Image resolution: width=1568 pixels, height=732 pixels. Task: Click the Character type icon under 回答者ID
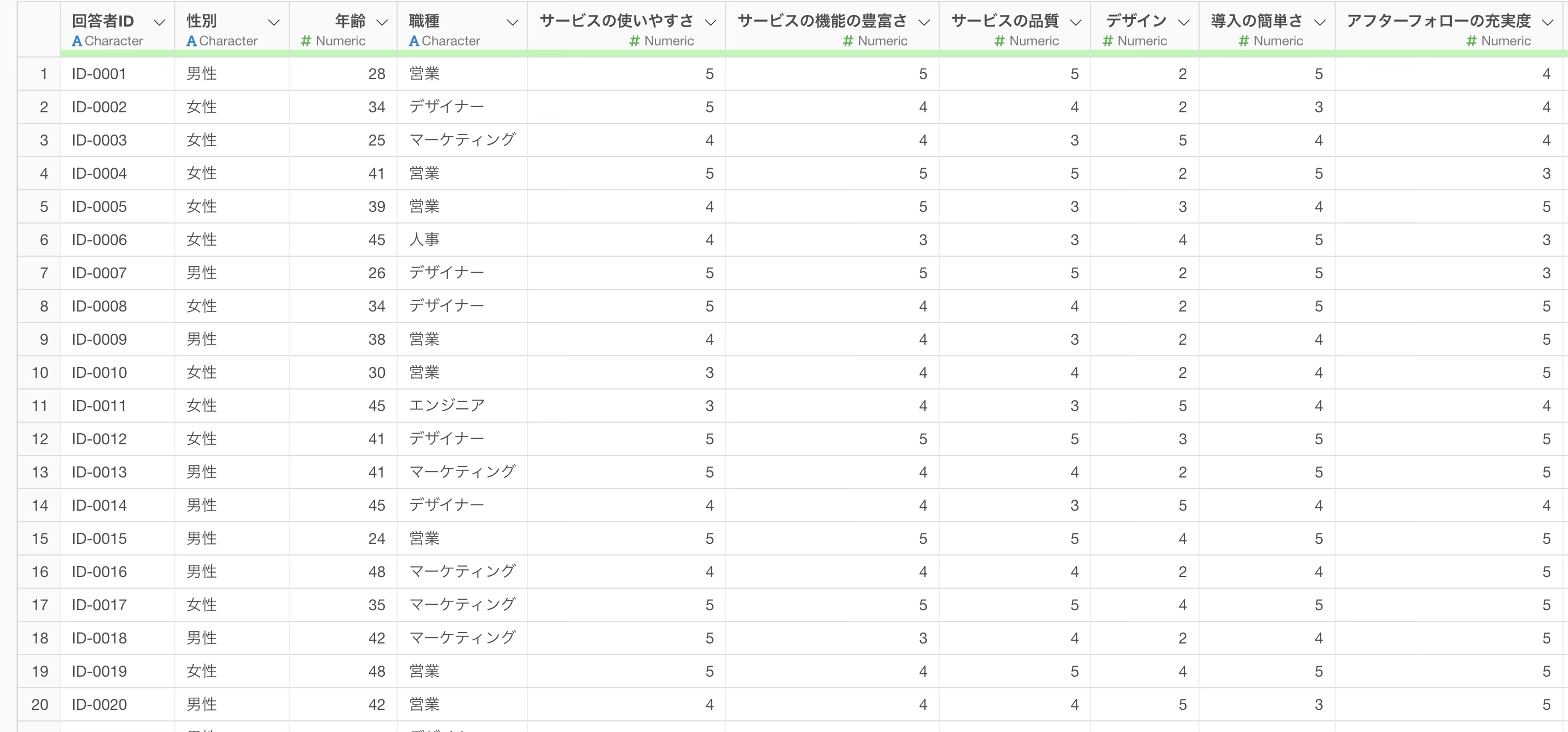(77, 41)
